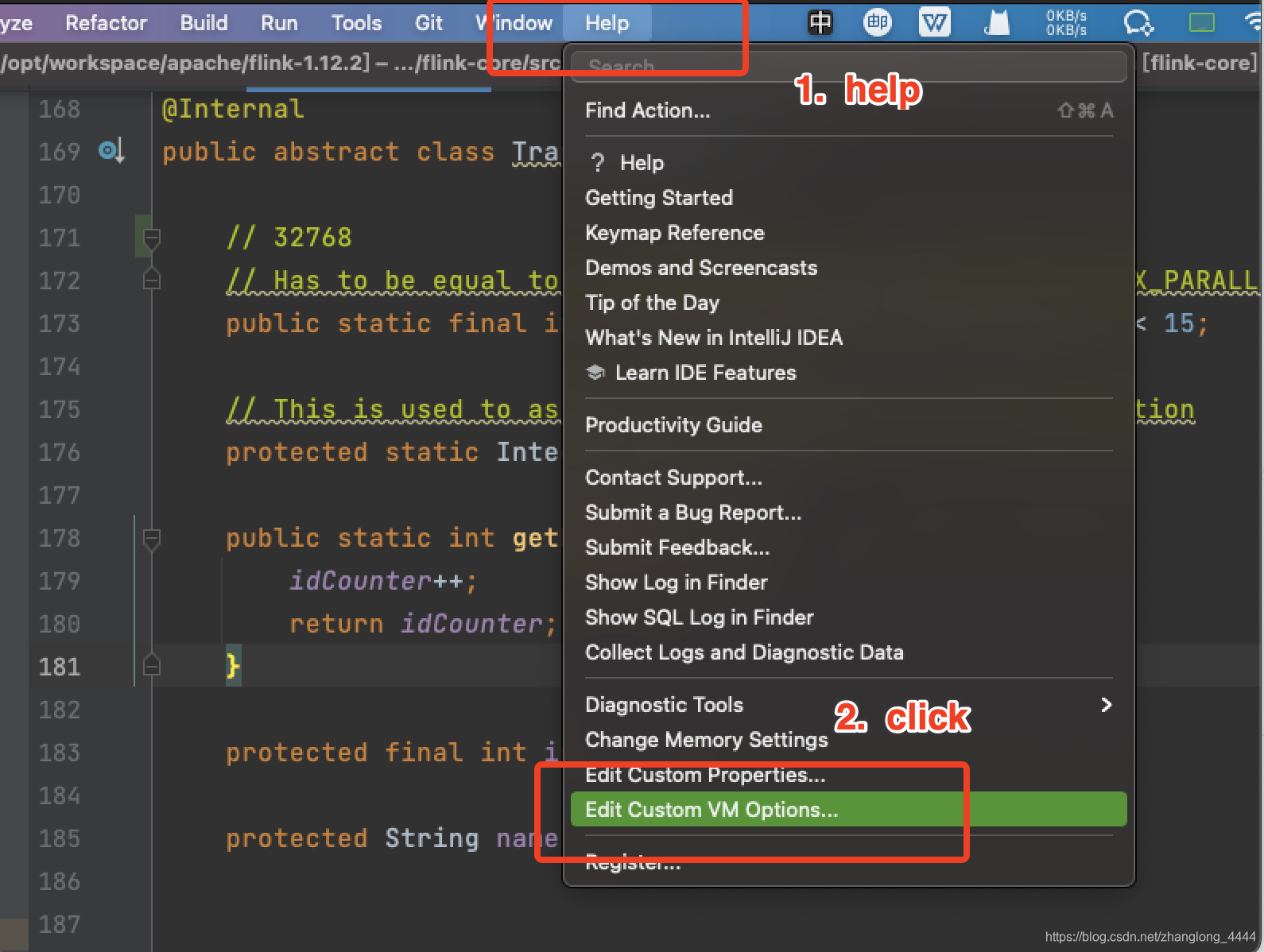Open the Window menu
The image size is (1264, 952).
[514, 23]
